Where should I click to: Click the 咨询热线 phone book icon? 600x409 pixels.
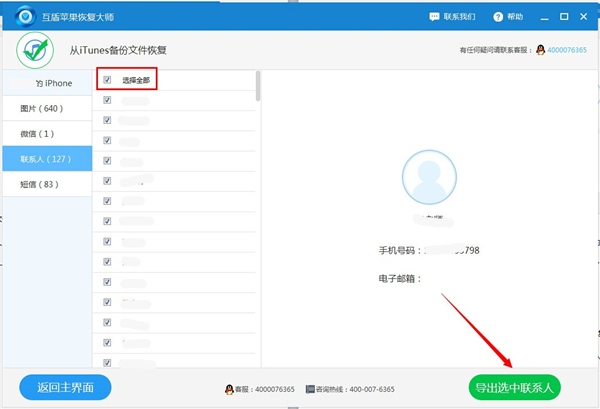coord(310,389)
